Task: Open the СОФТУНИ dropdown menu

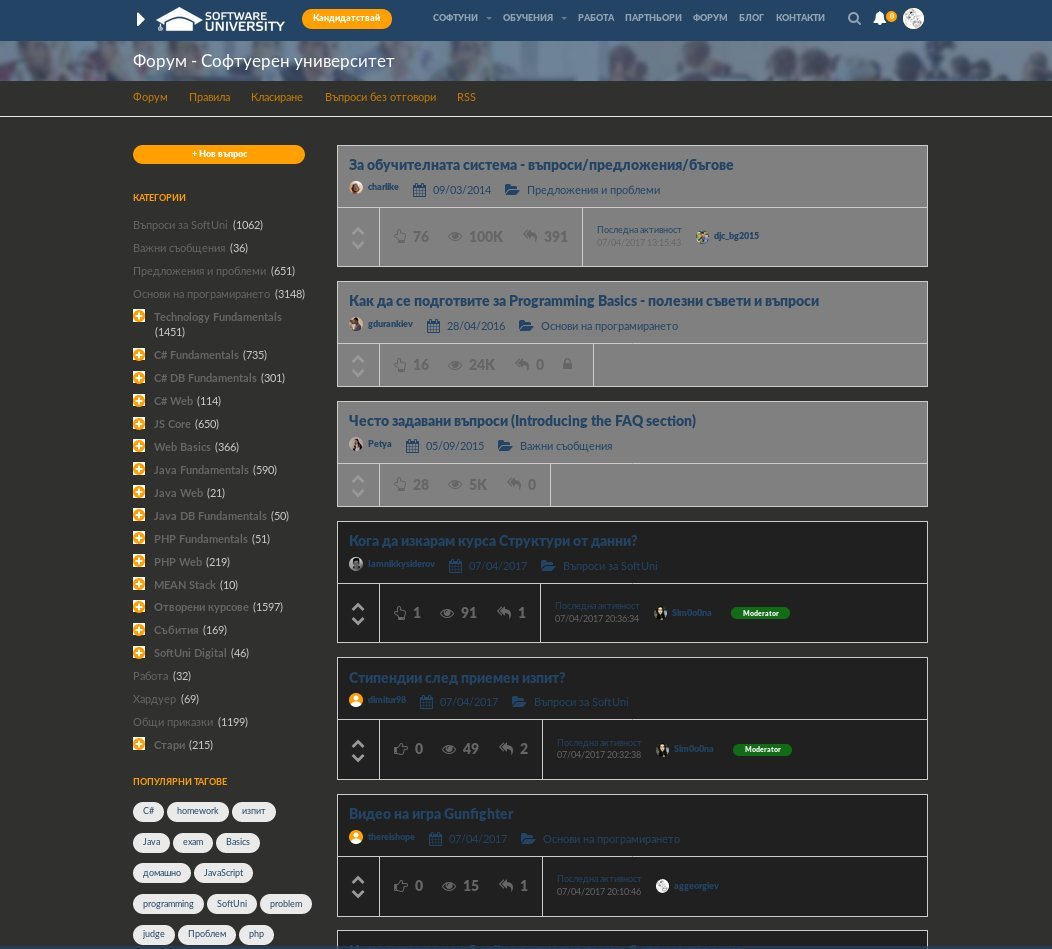Action: 462,18
